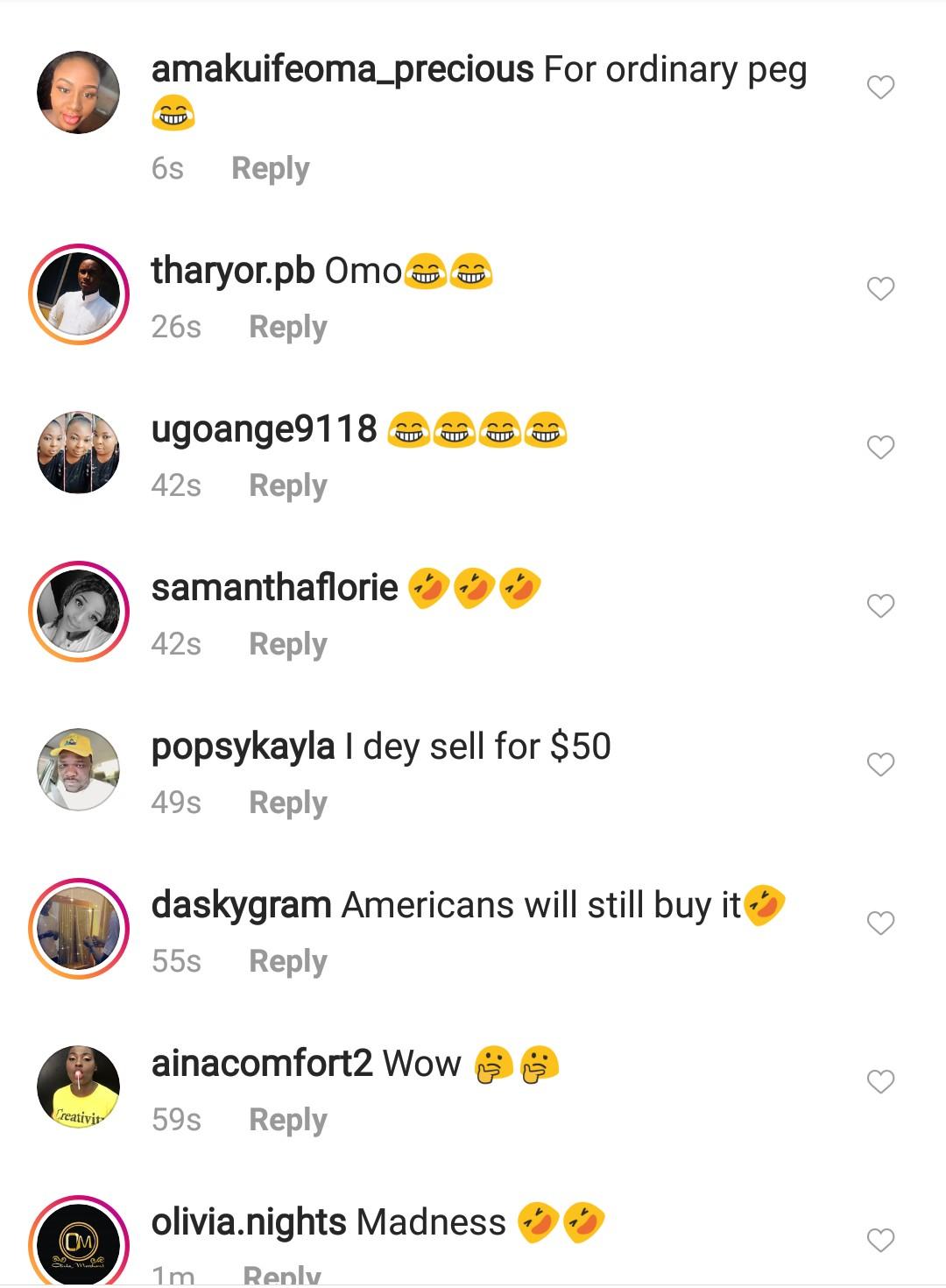This screenshot has height=1288, width=946.
Task: Like amakuifeoma_precious's comment with heart icon
Action: click(880, 88)
